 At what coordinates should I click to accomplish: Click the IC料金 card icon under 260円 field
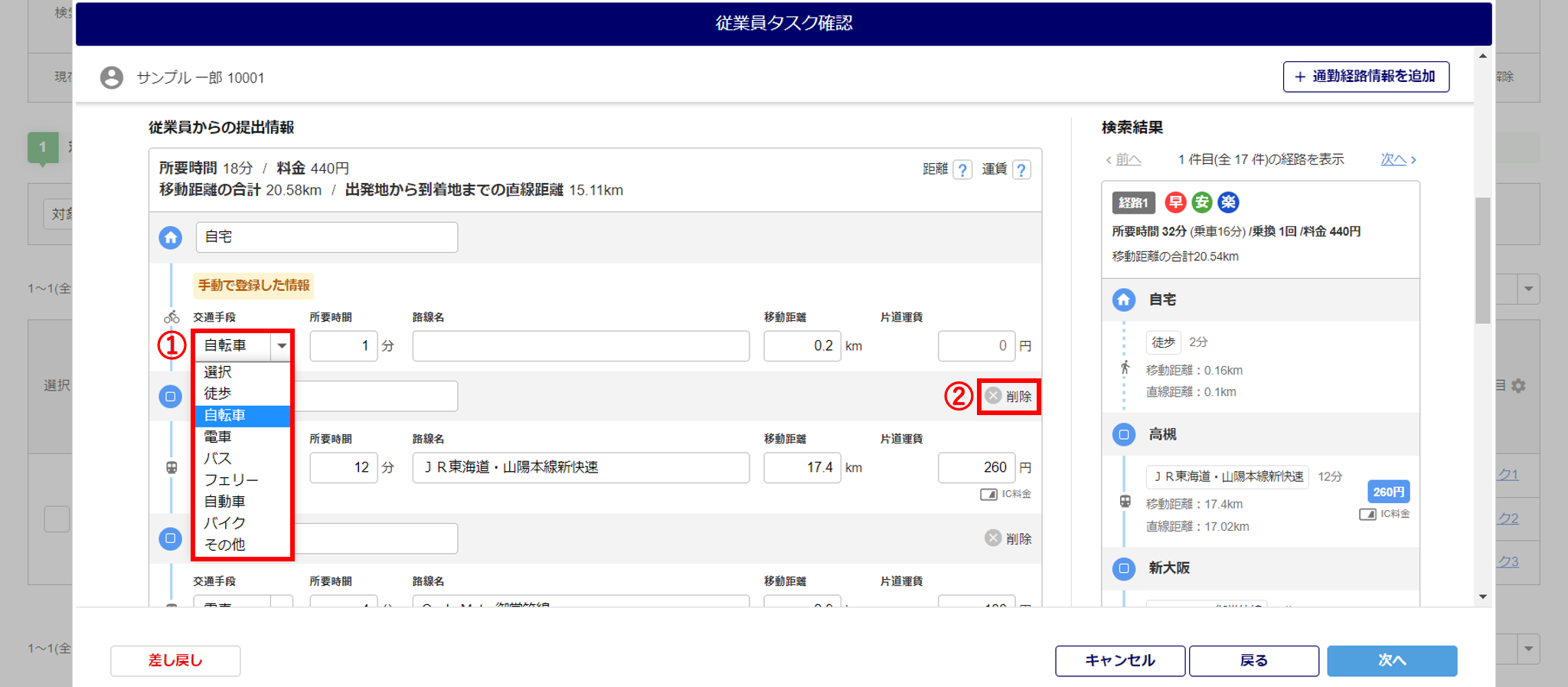[x=988, y=494]
